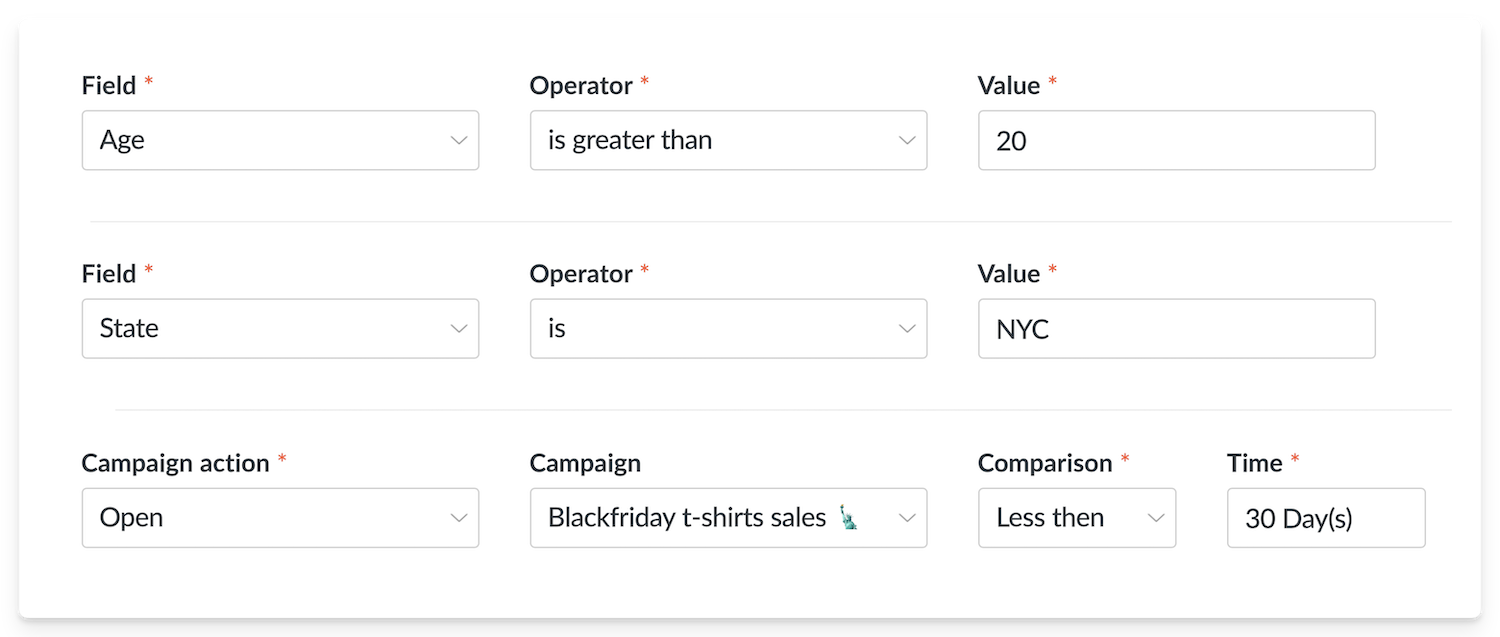Click the 'Time' label above 30 Day(s)
The image size is (1500, 637).
1254,463
